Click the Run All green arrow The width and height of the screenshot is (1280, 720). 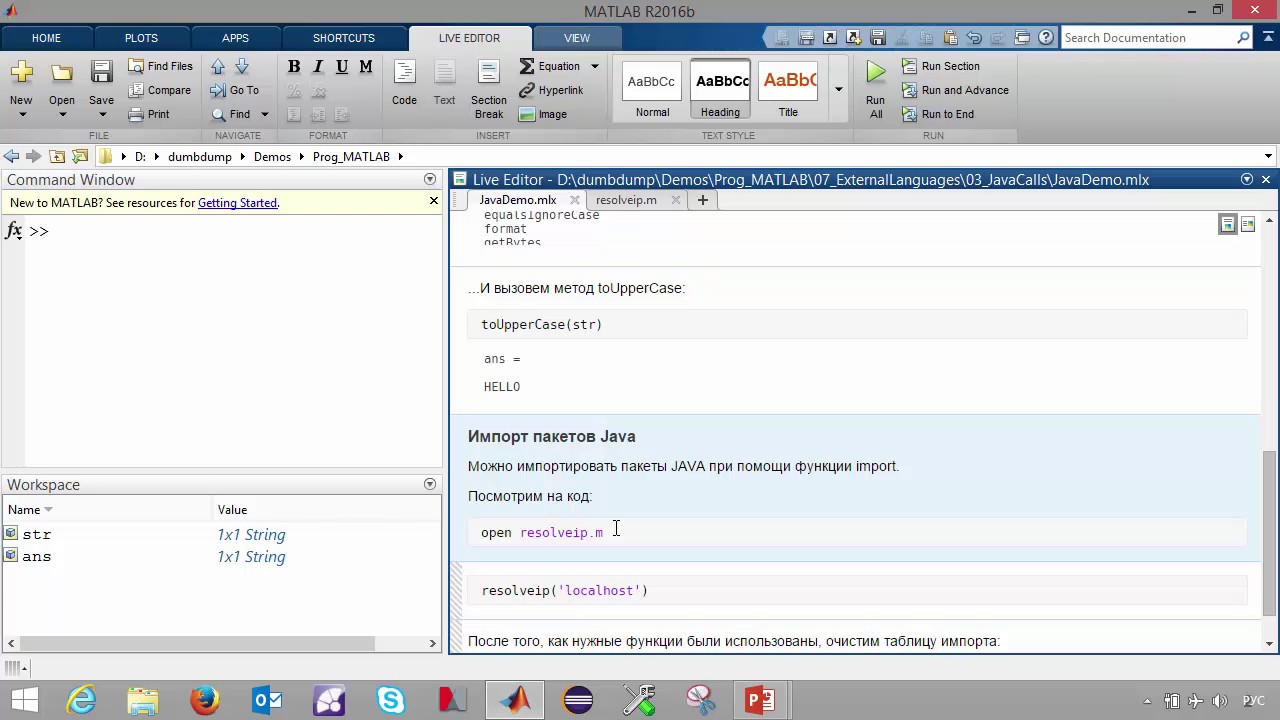pos(875,73)
